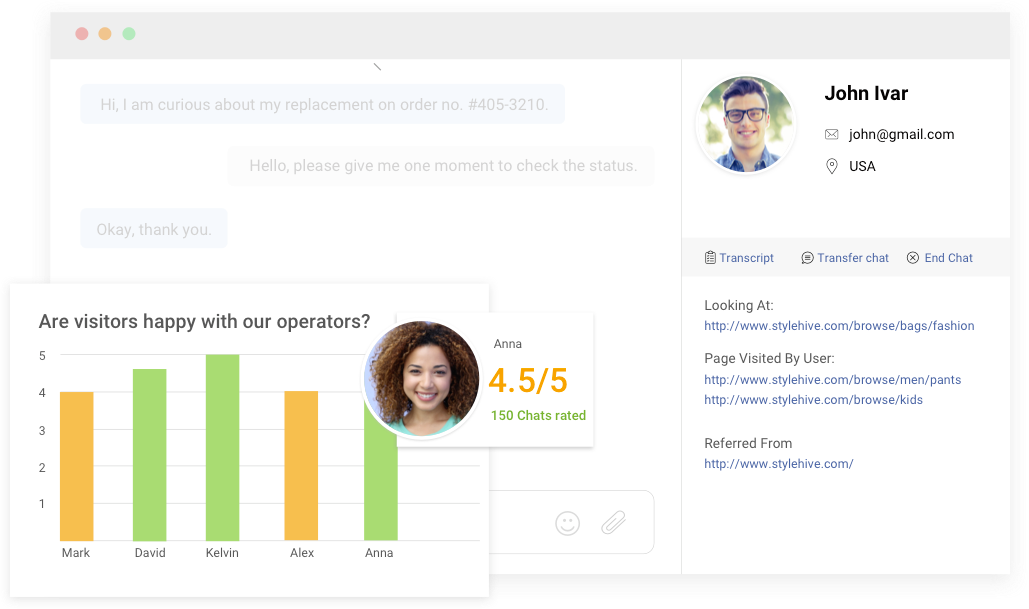
Task: Click the green traffic light window button
Action: 128,33
